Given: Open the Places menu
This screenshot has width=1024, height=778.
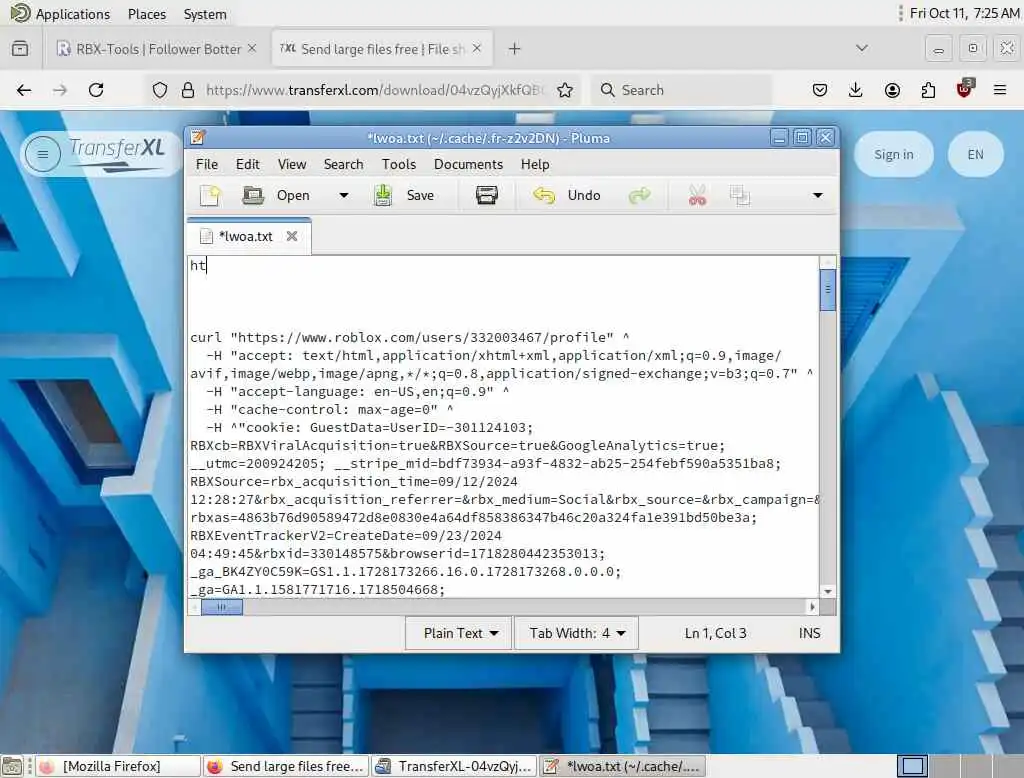Looking at the screenshot, I should coord(147,14).
